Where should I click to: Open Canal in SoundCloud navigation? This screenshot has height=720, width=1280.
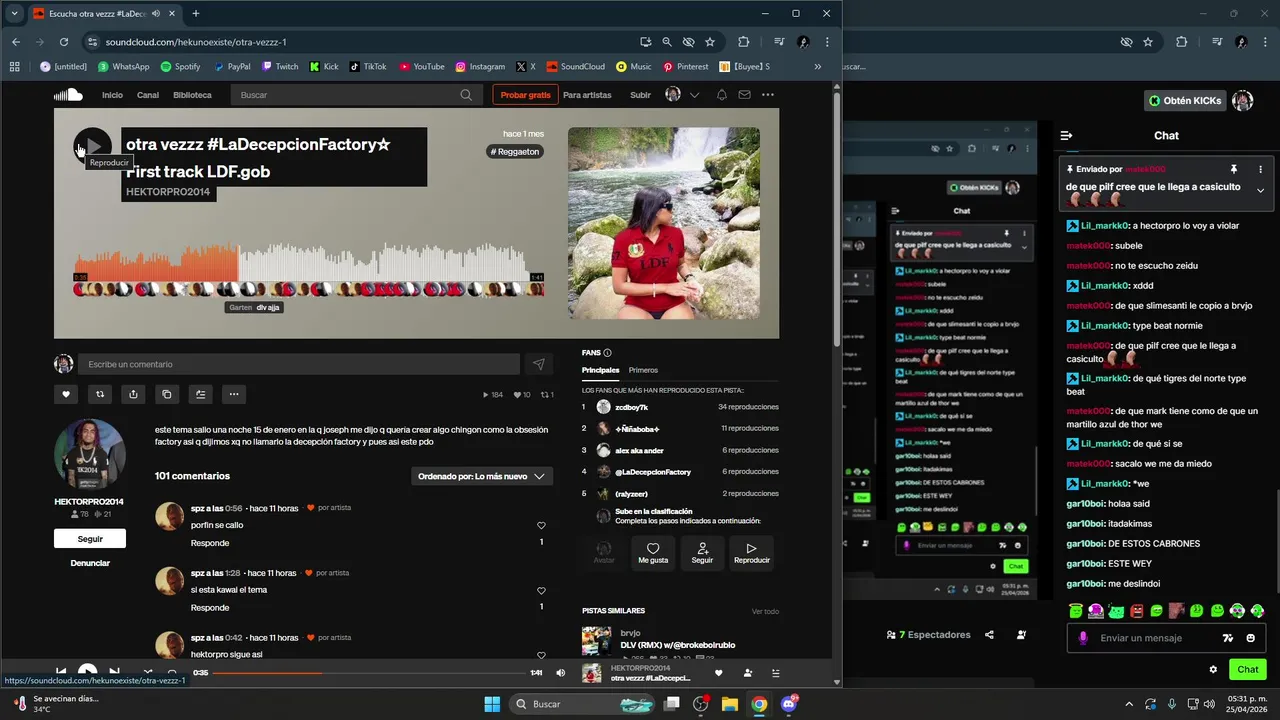click(148, 95)
